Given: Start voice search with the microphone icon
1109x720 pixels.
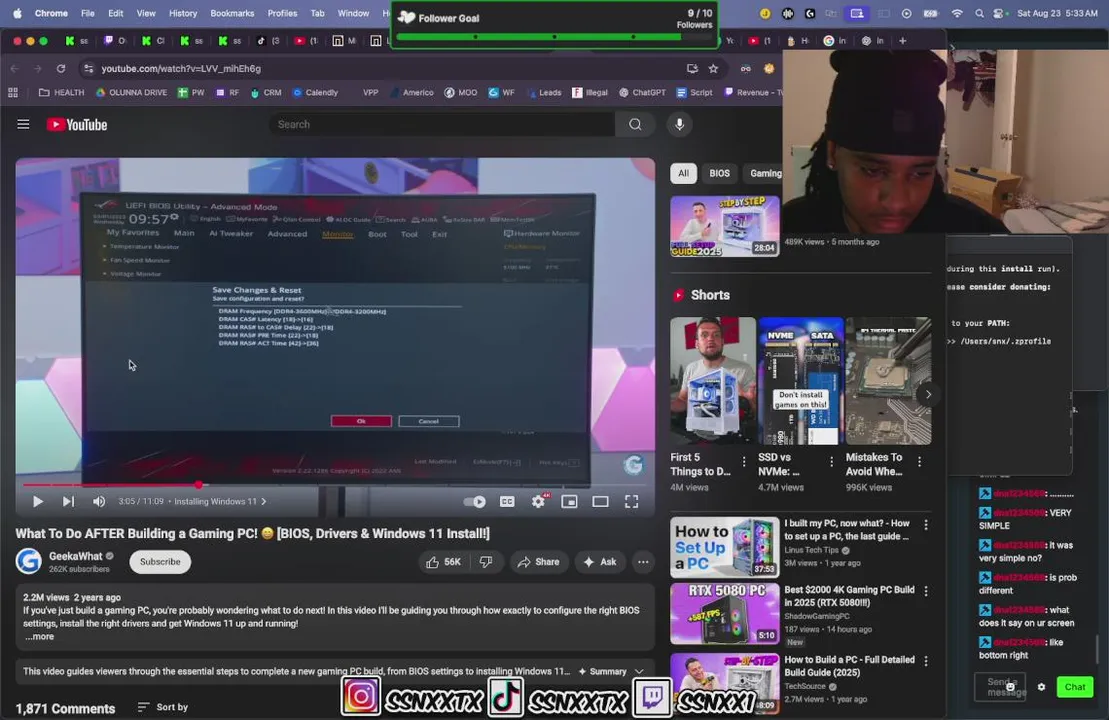Looking at the screenshot, I should 679,124.
